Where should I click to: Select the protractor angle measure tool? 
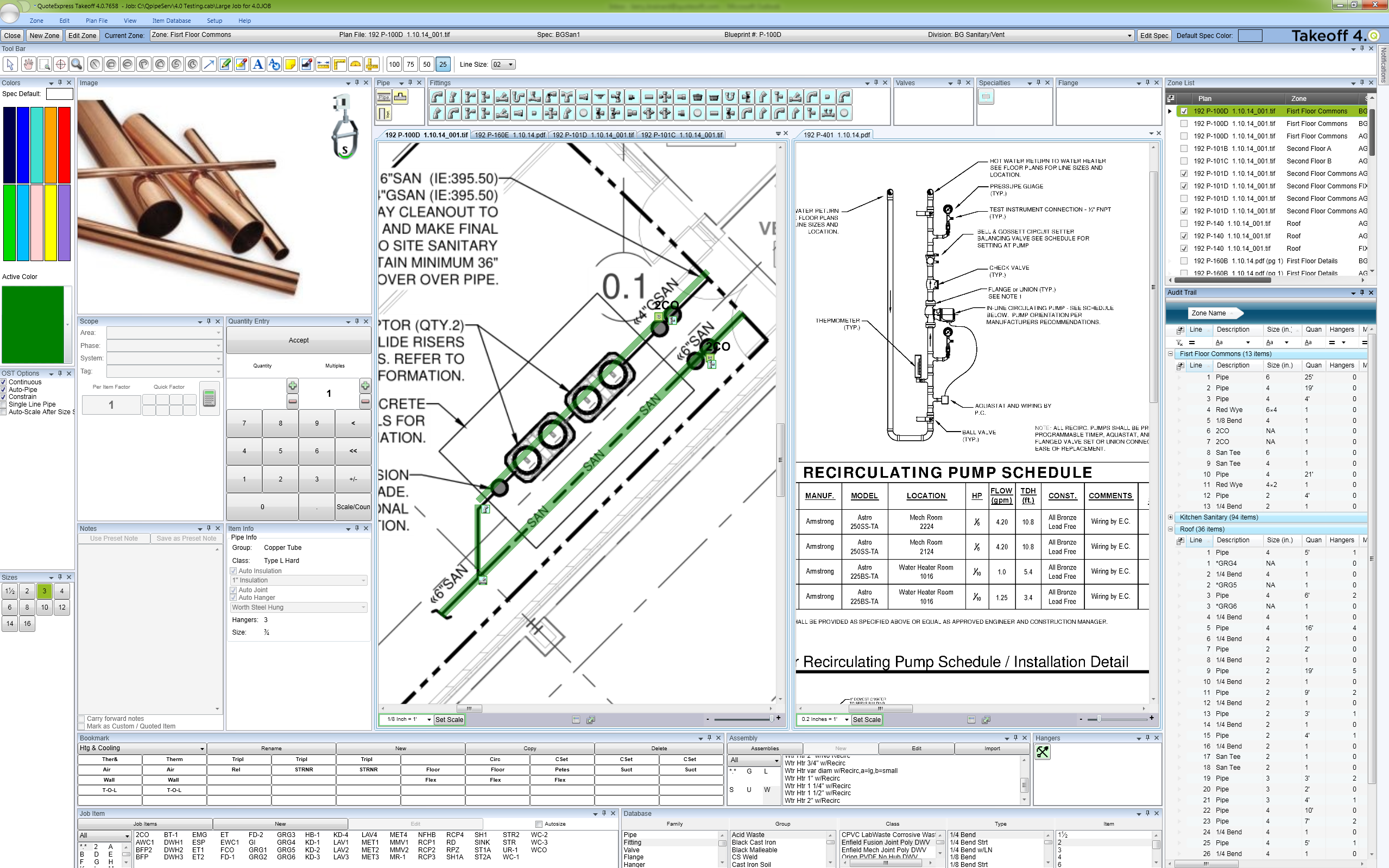coord(356,64)
